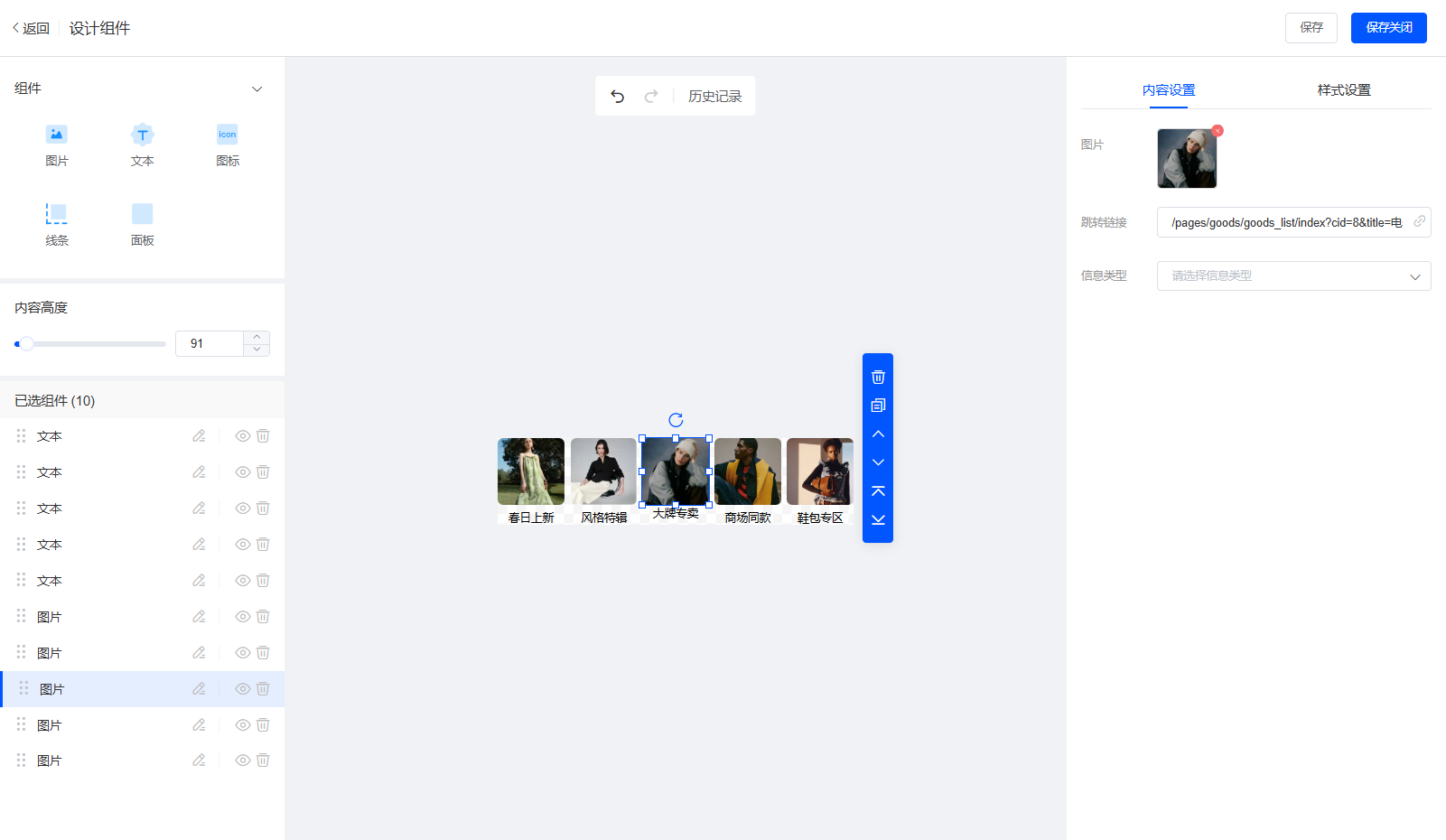Increase 内容高度 value with up stepper
Screen dimensions: 1446x840
[257, 337]
